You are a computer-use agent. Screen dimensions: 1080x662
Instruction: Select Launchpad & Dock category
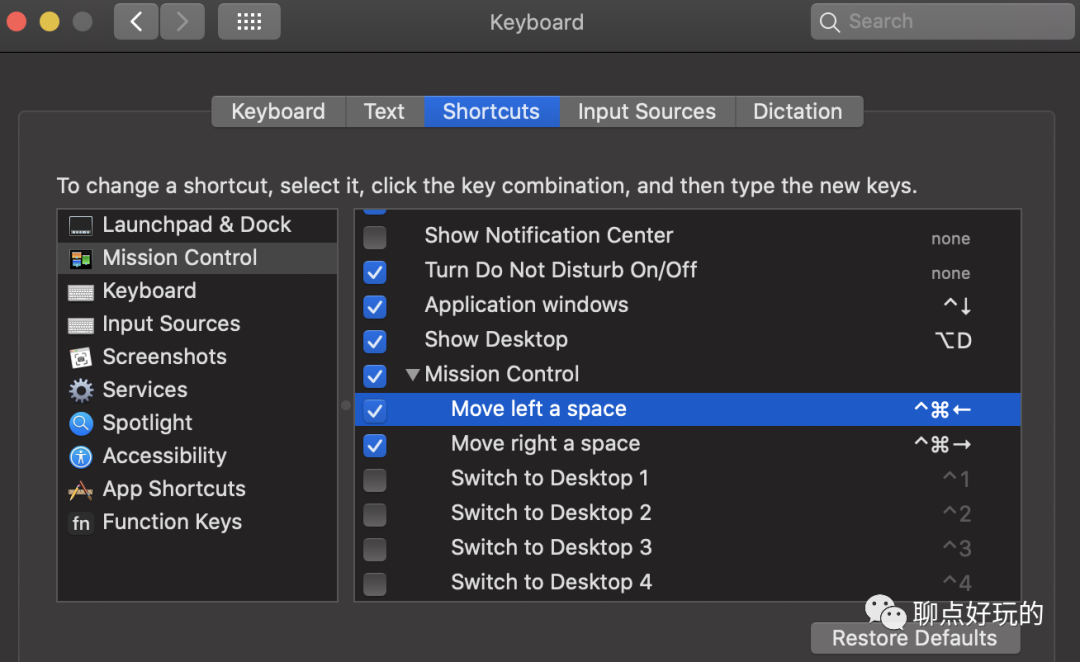click(x=198, y=225)
